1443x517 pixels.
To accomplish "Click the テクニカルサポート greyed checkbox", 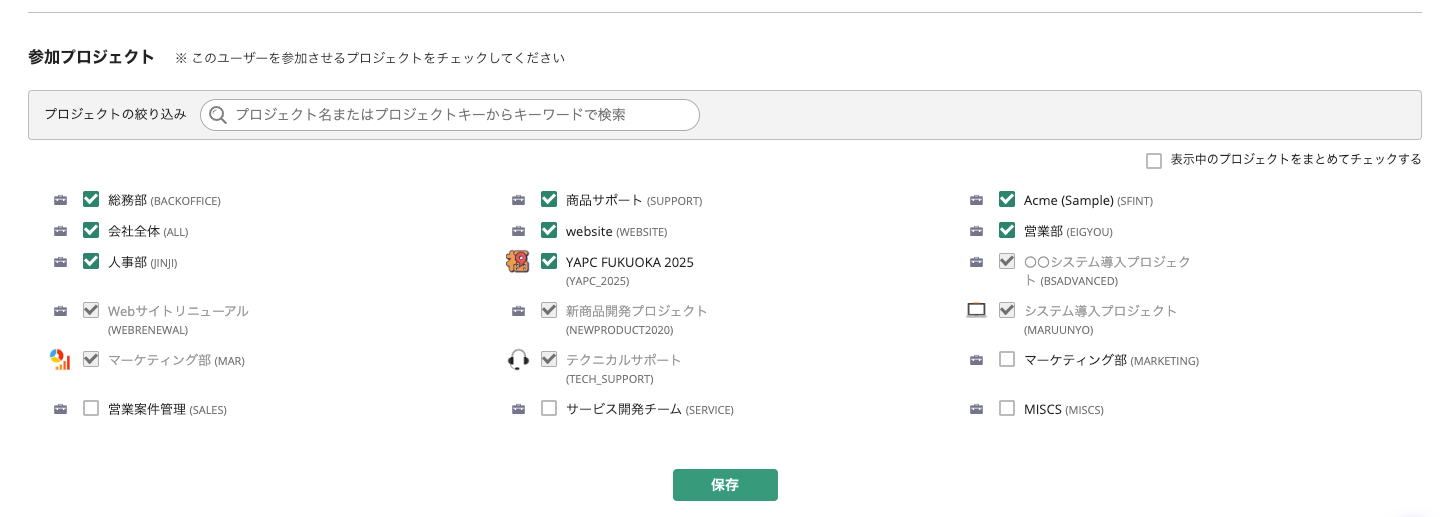I will pyautogui.click(x=549, y=359).
